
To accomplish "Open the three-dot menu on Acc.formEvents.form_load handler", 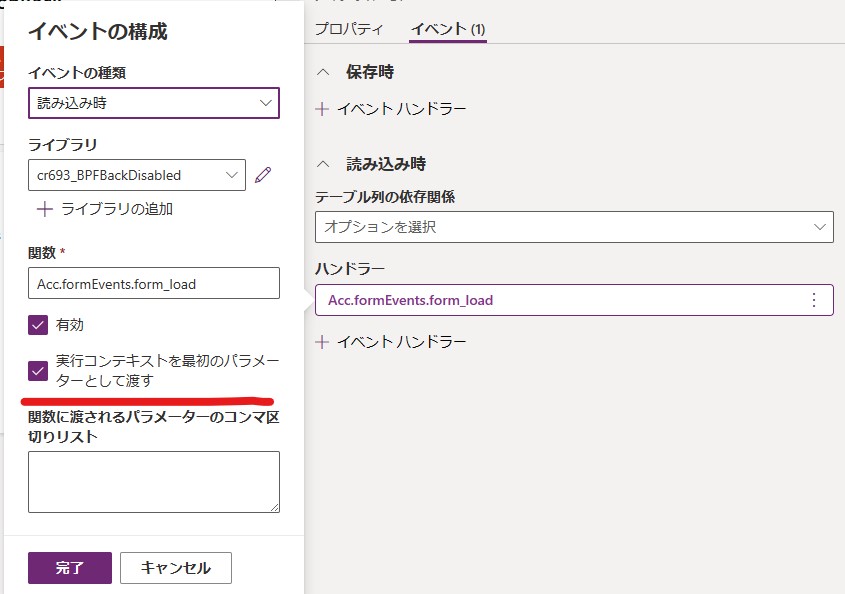I will click(x=814, y=300).
